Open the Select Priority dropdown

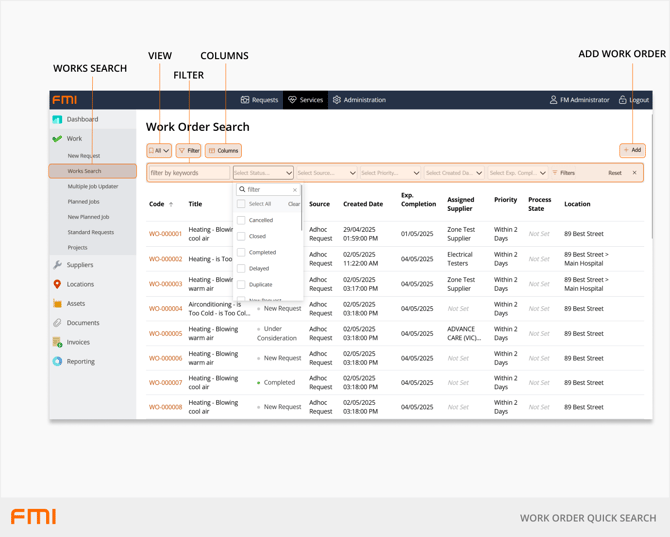tap(391, 173)
